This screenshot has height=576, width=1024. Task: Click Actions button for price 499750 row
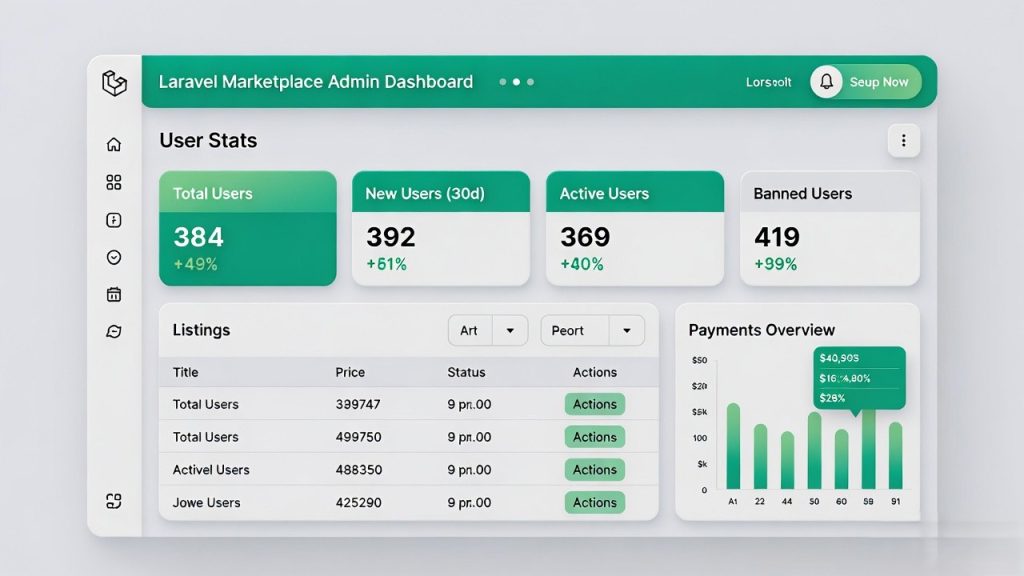click(595, 437)
